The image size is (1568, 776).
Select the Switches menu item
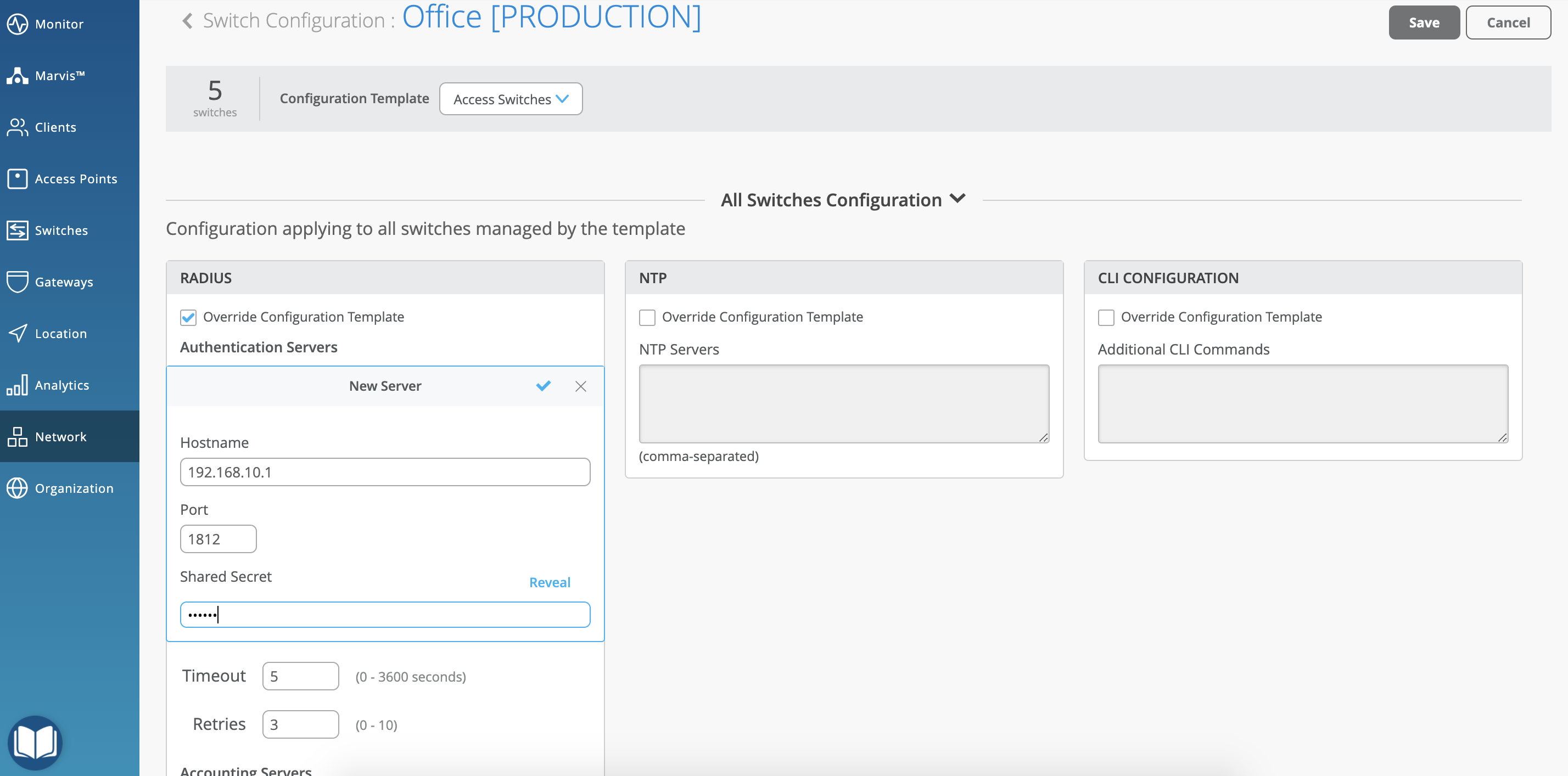click(61, 230)
